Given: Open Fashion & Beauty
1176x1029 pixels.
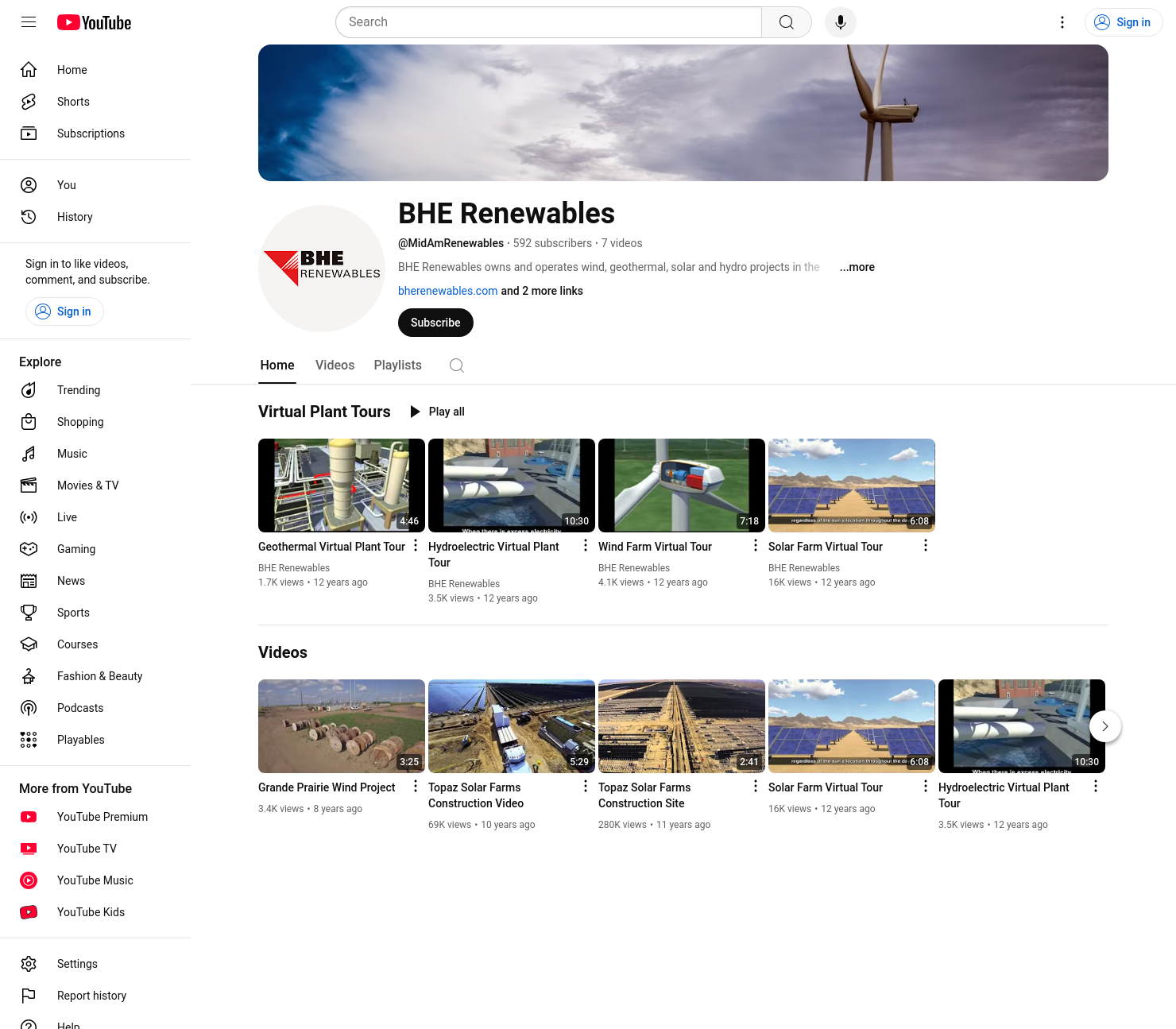Looking at the screenshot, I should (x=95, y=676).
